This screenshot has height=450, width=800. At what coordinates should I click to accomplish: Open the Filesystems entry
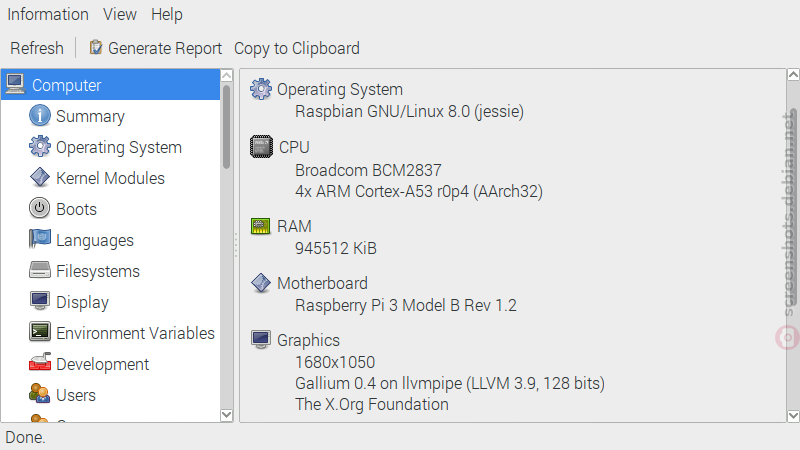pos(97,271)
